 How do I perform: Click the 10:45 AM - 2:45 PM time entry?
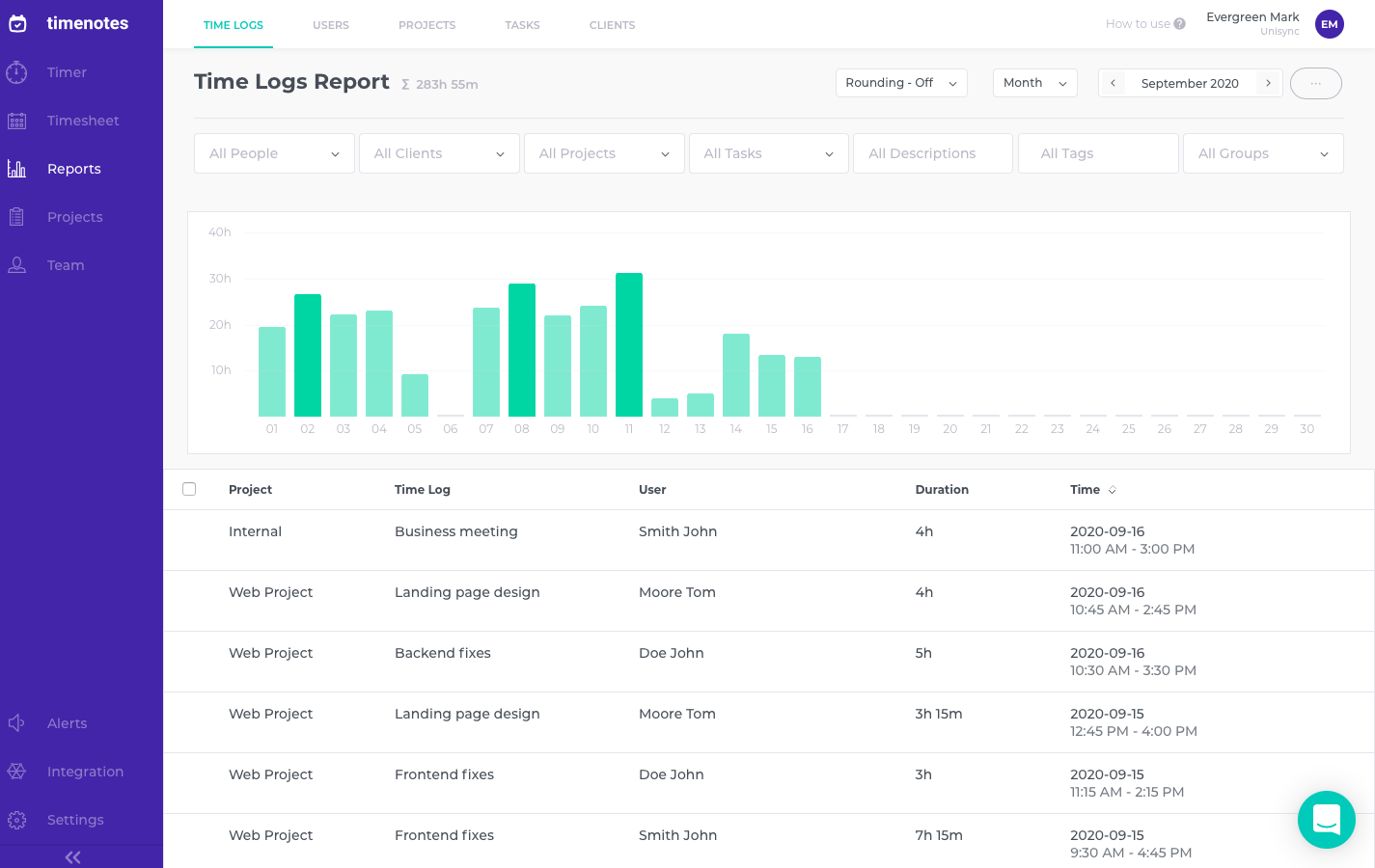[x=1134, y=610]
